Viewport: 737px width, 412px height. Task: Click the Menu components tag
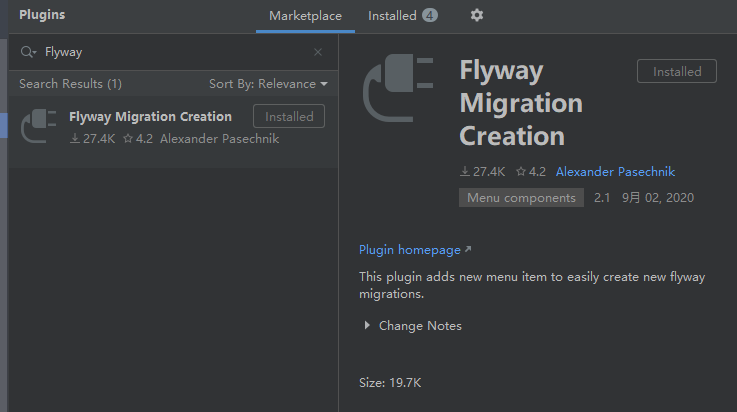pos(521,198)
